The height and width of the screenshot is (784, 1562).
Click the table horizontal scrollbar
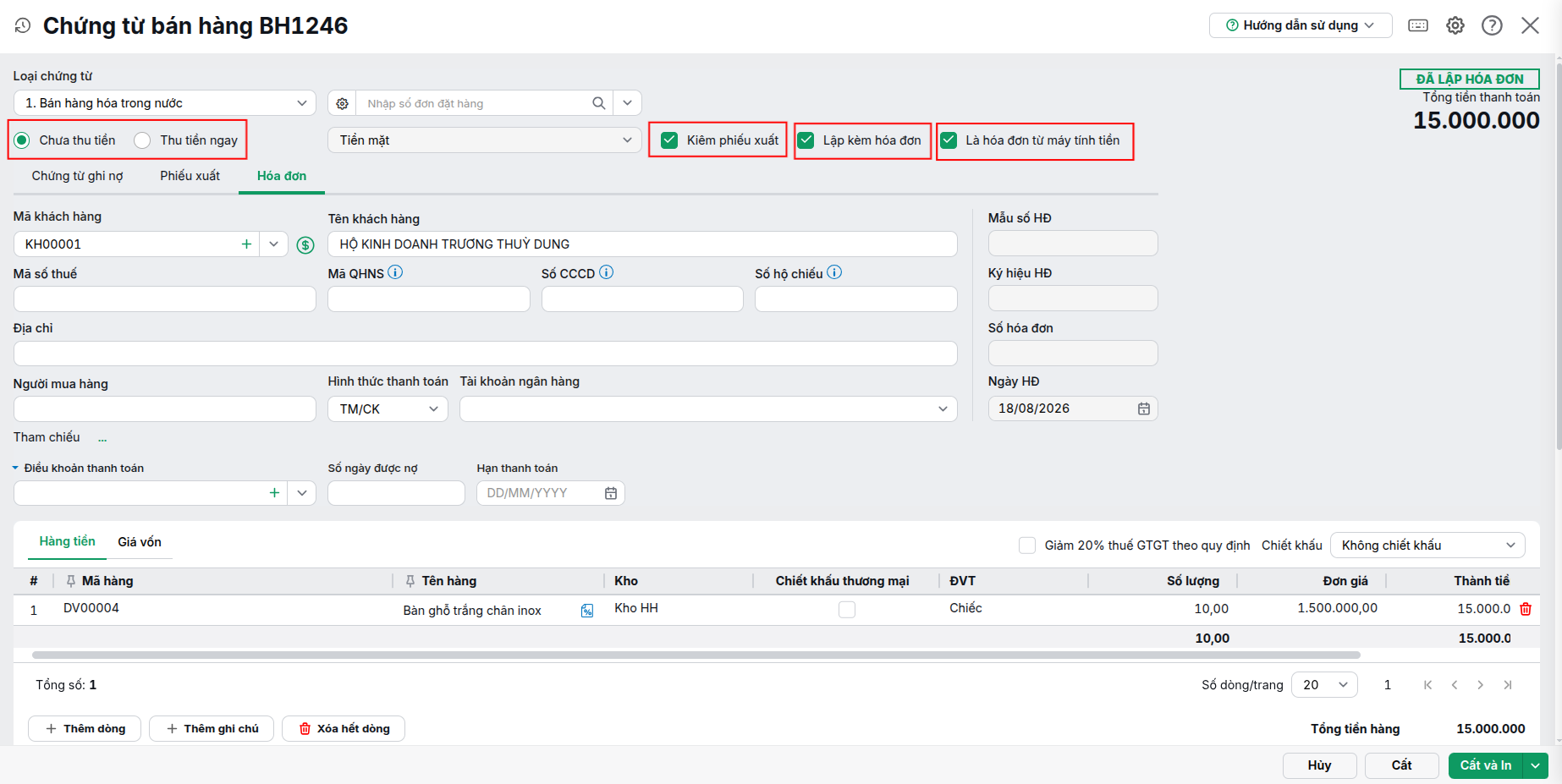pyautogui.click(x=696, y=655)
